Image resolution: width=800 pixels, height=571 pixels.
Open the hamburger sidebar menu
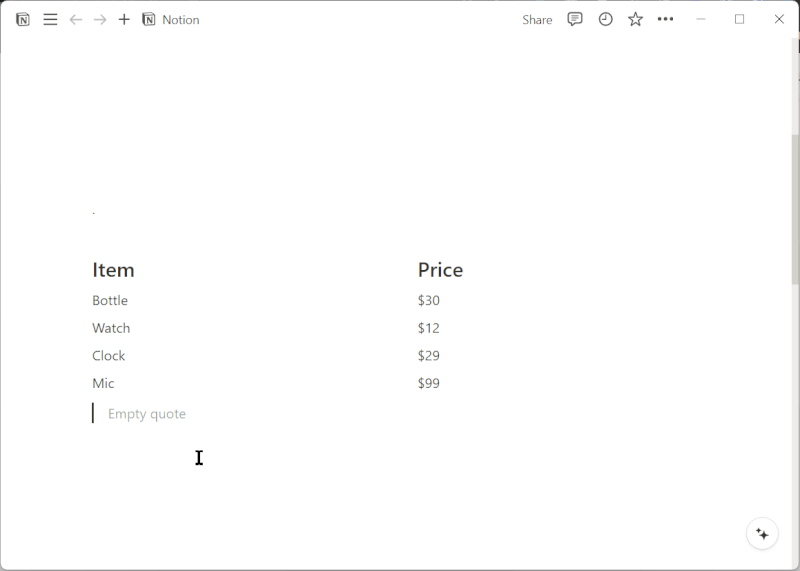pyautogui.click(x=50, y=19)
